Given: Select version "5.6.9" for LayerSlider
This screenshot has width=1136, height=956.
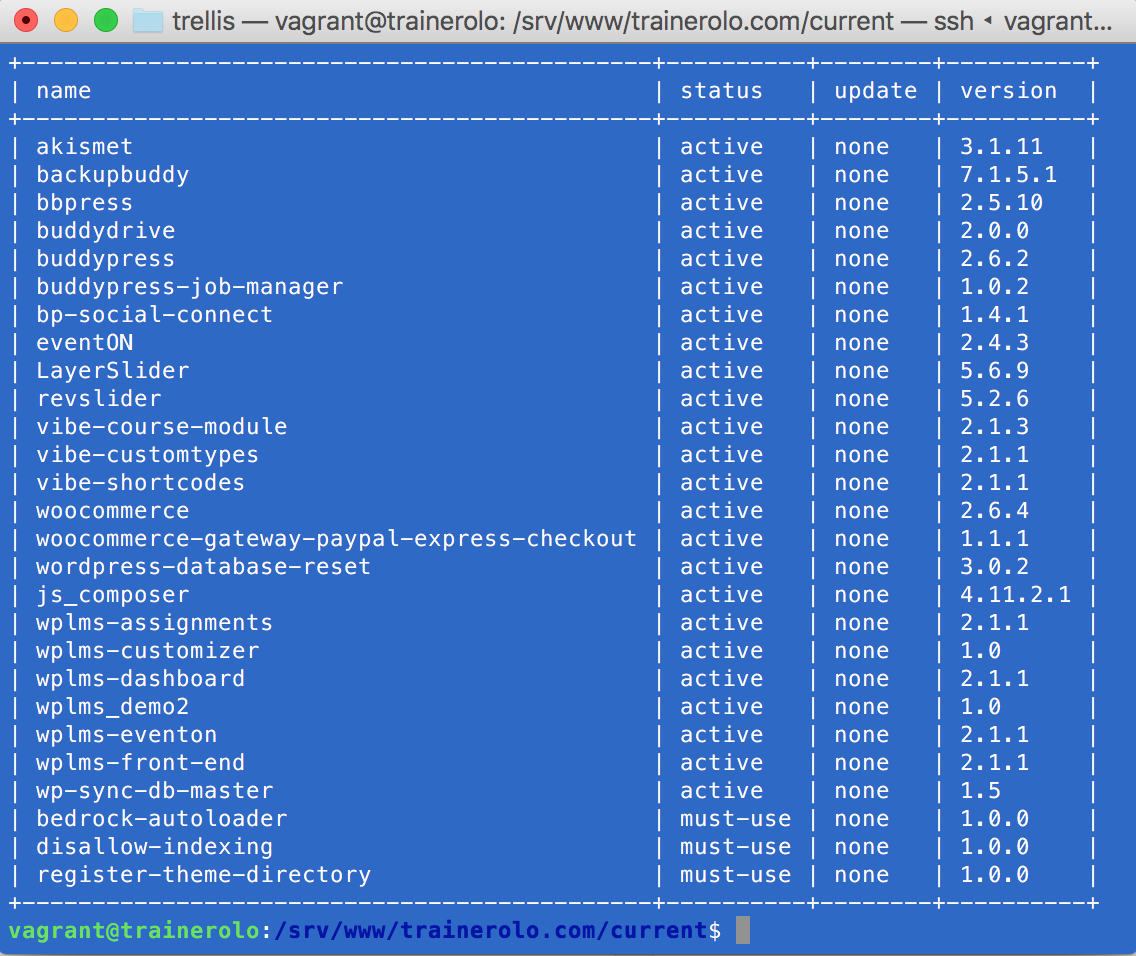Looking at the screenshot, I should [995, 371].
